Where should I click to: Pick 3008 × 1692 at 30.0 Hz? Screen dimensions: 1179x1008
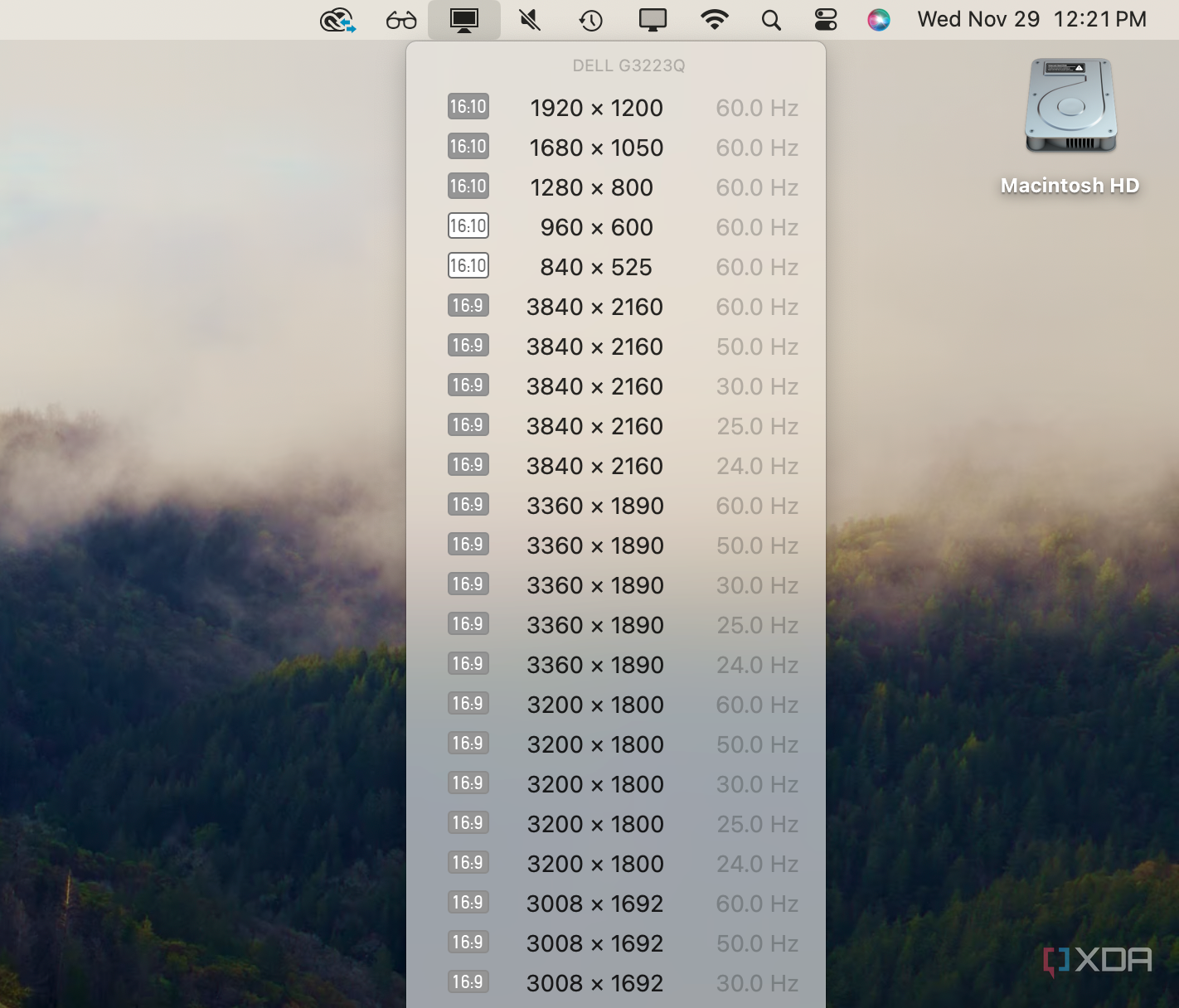(616, 983)
